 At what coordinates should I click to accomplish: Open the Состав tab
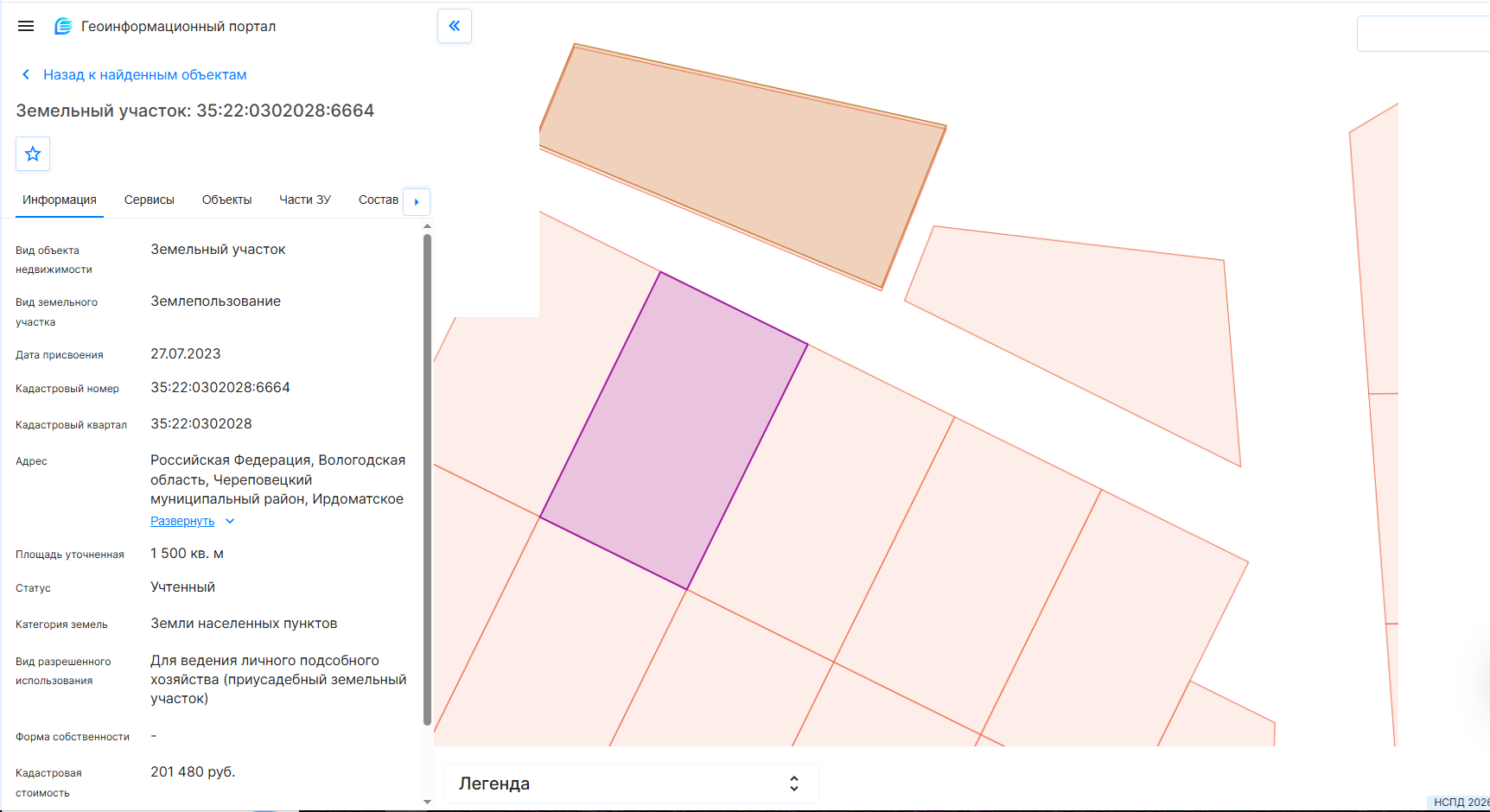[379, 200]
